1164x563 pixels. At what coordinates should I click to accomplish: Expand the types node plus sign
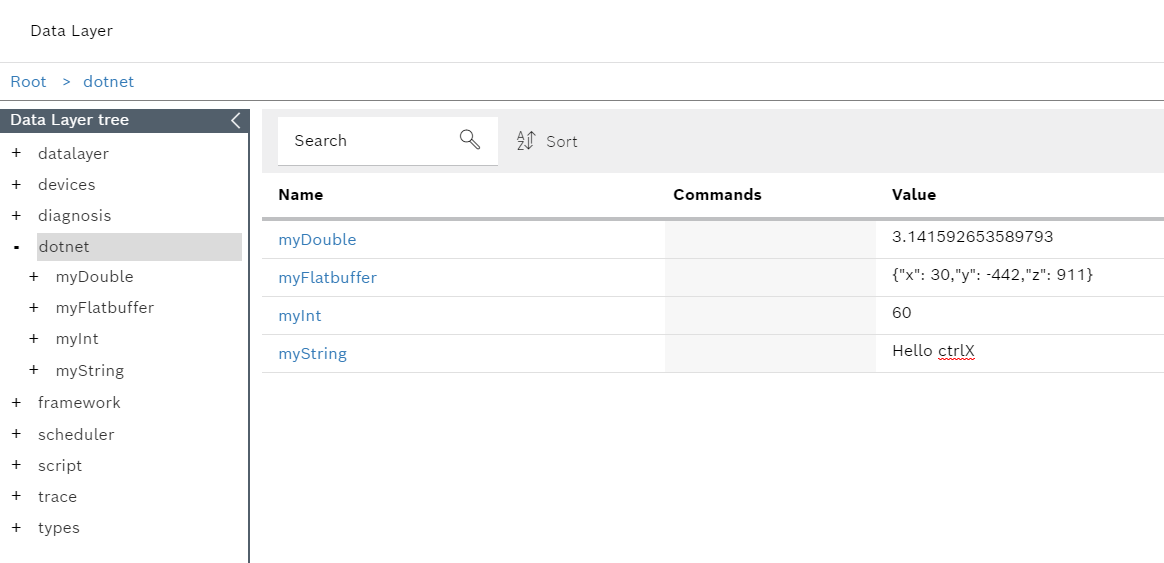[16, 528]
